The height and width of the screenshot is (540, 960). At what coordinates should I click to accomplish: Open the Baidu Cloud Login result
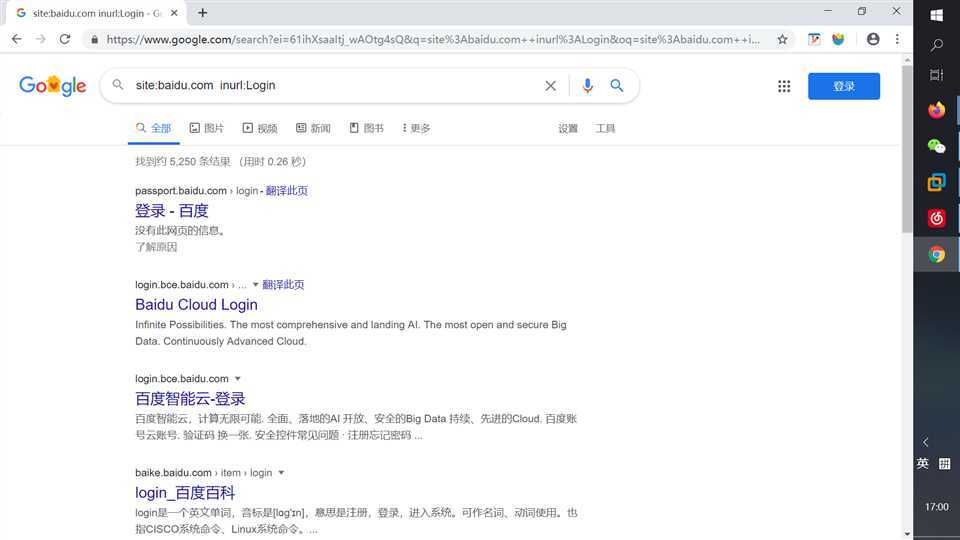click(x=197, y=305)
